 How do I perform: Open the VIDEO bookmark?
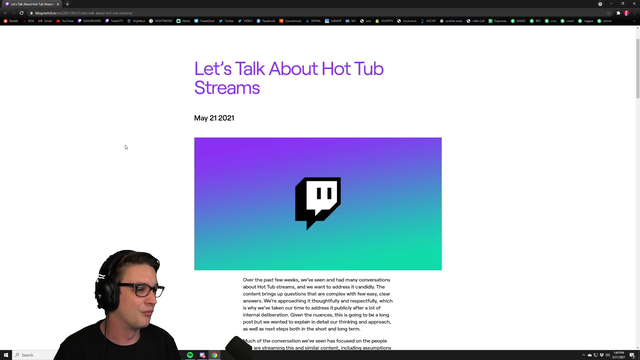[245, 21]
